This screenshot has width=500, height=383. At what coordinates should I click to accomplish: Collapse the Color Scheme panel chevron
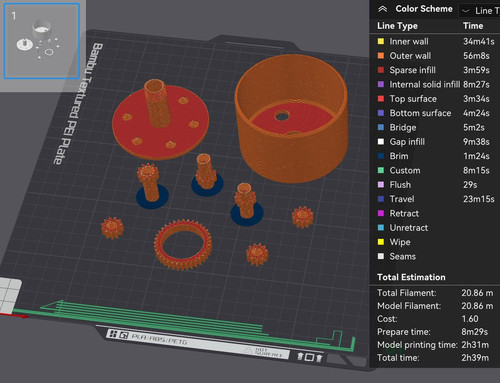383,9
